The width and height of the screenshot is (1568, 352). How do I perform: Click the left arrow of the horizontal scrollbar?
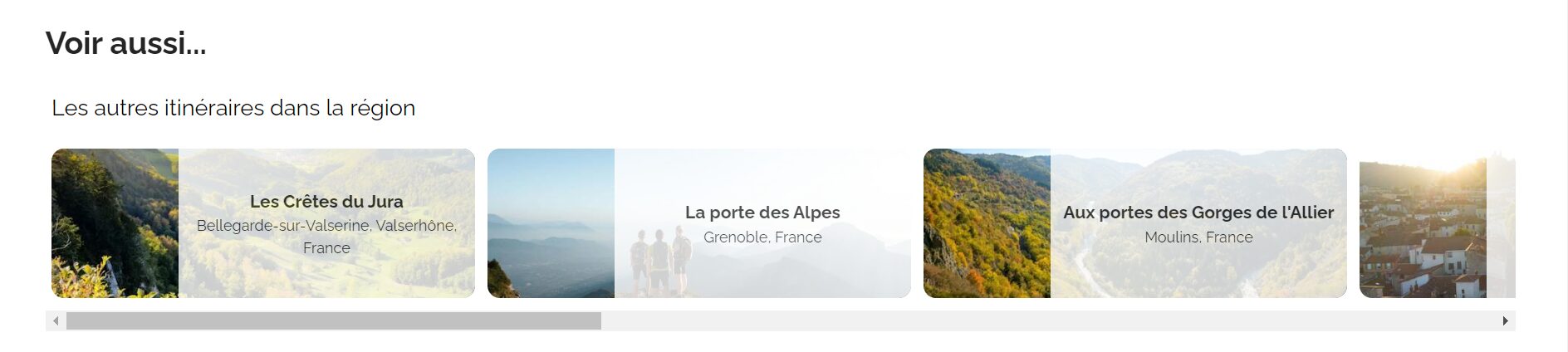click(x=56, y=321)
